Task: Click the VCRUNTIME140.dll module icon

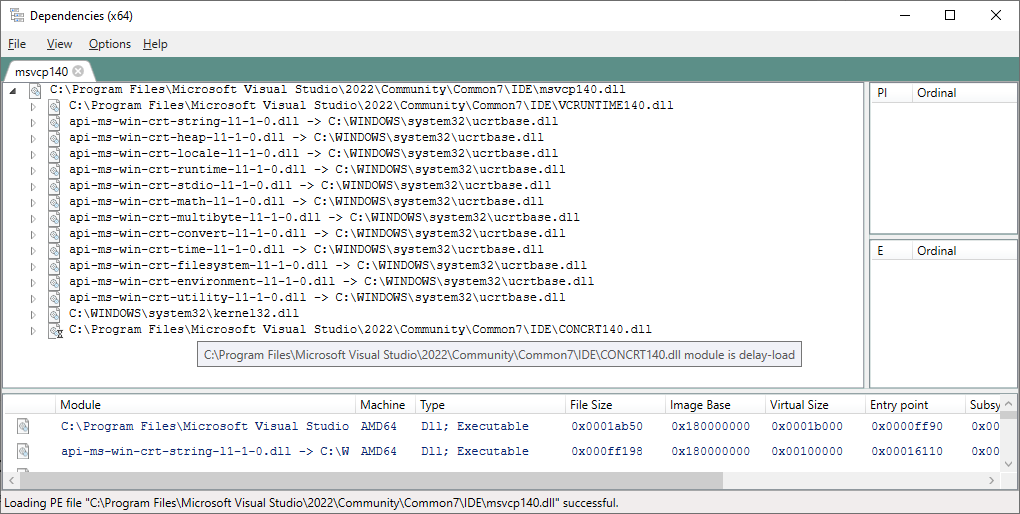Action: point(55,106)
